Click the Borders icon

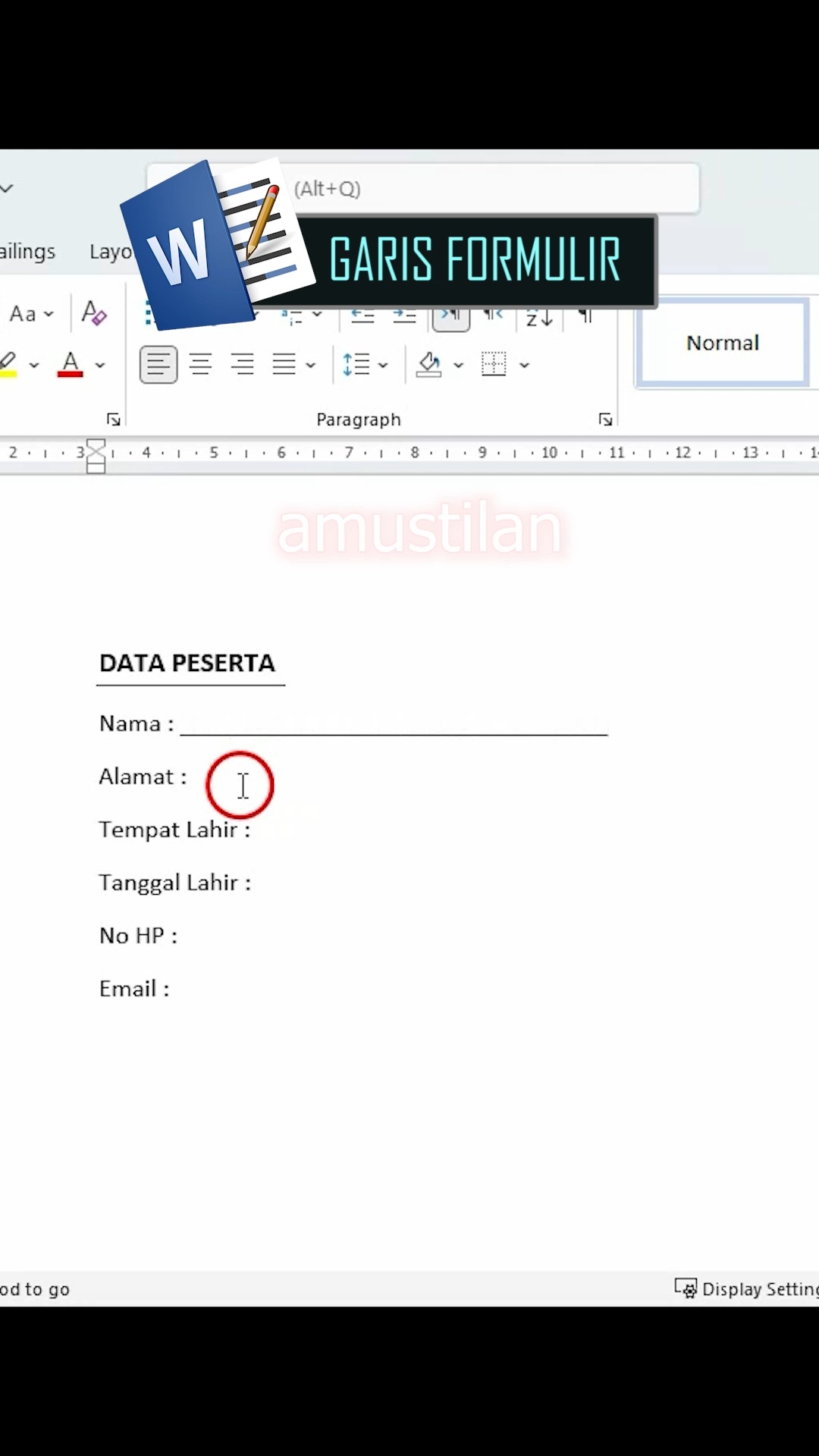pos(494,364)
